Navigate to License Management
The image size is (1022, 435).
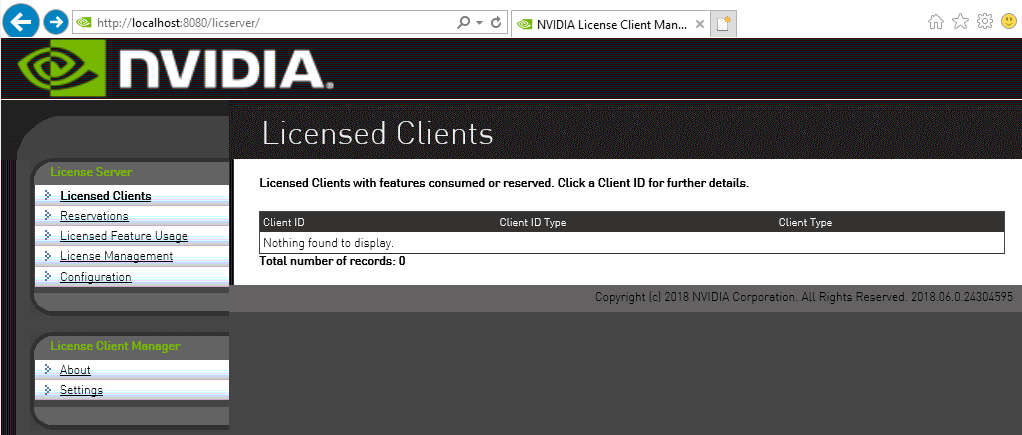pyautogui.click(x=116, y=256)
